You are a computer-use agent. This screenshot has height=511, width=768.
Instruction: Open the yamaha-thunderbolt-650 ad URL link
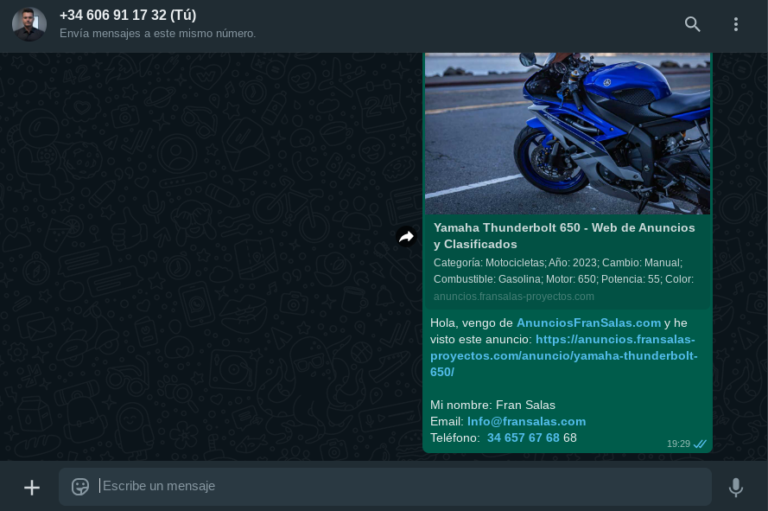[563, 356]
